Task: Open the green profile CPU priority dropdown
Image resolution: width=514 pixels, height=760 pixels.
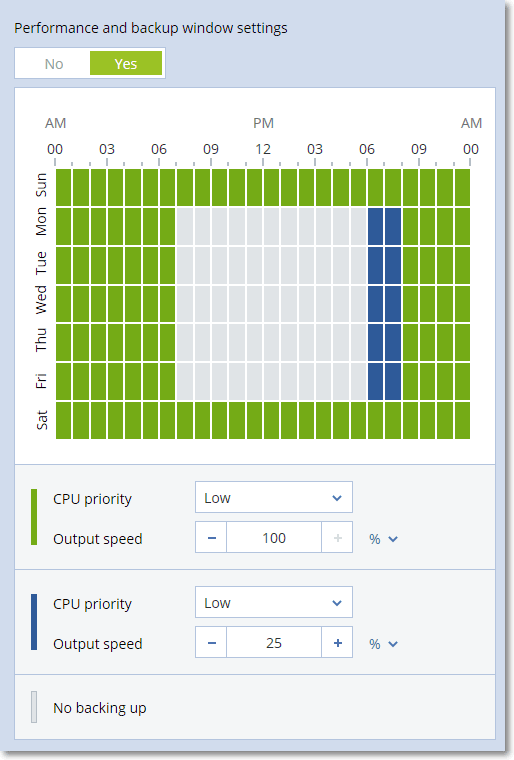Action: pos(273,497)
